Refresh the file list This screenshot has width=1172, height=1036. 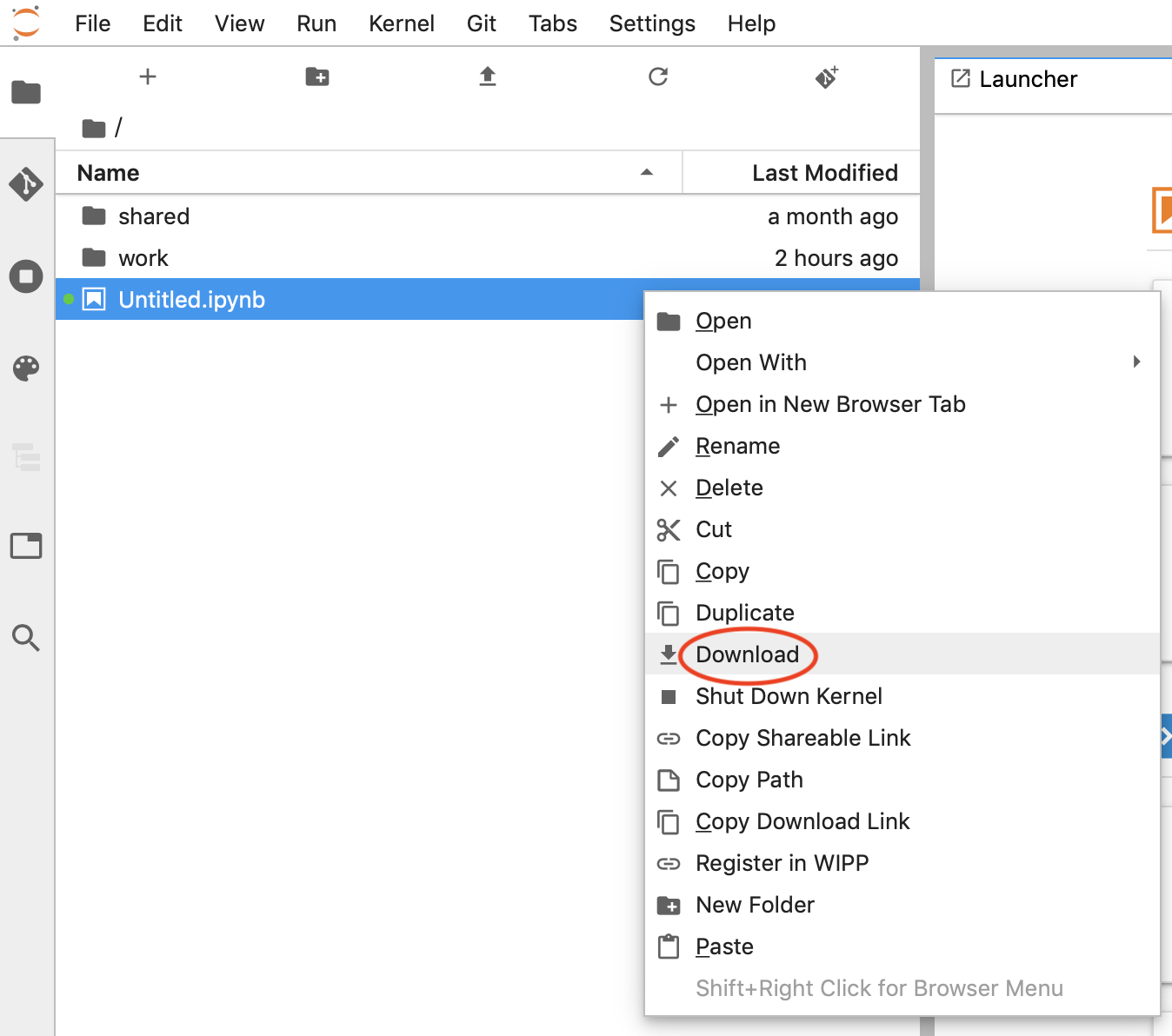coord(658,76)
